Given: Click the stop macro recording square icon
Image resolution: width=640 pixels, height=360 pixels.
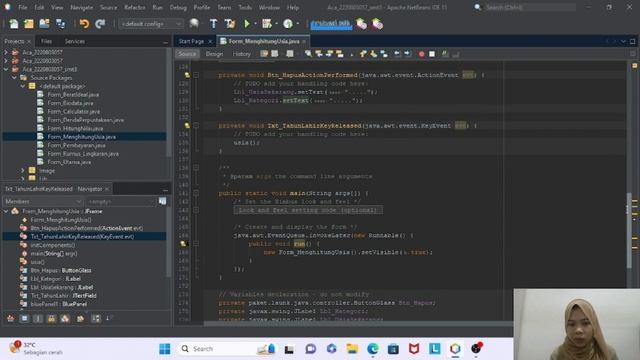Looking at the screenshot, I should click(432, 54).
